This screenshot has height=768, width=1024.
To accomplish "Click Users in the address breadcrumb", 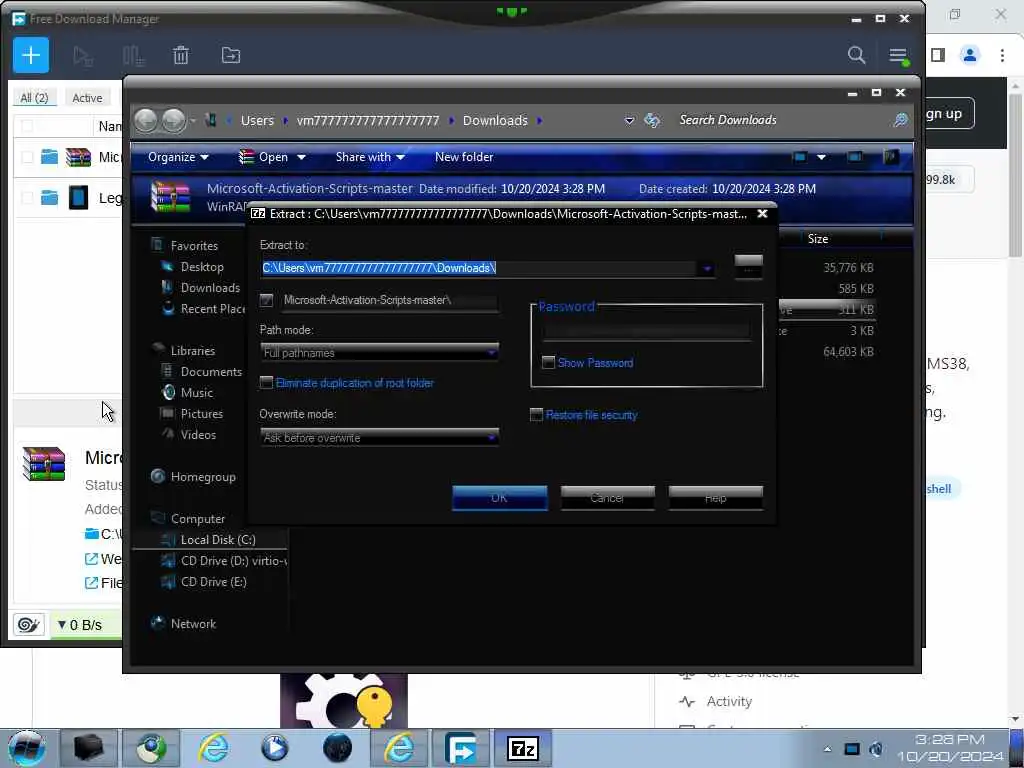I will (257, 120).
